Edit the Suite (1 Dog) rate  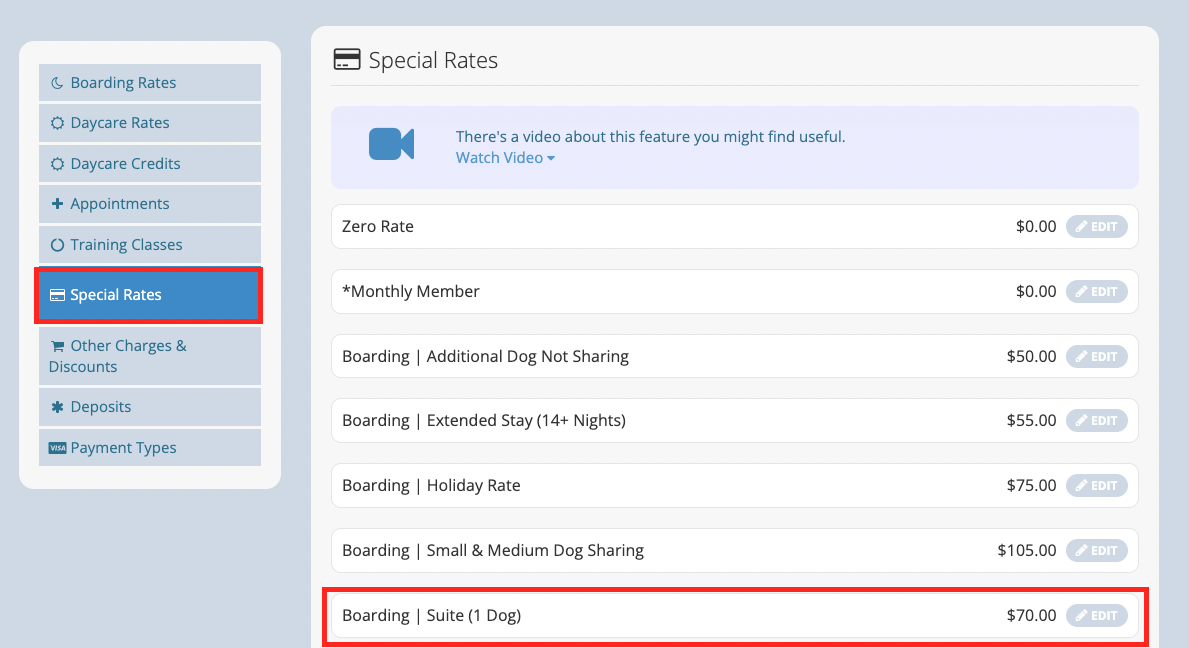point(1096,615)
